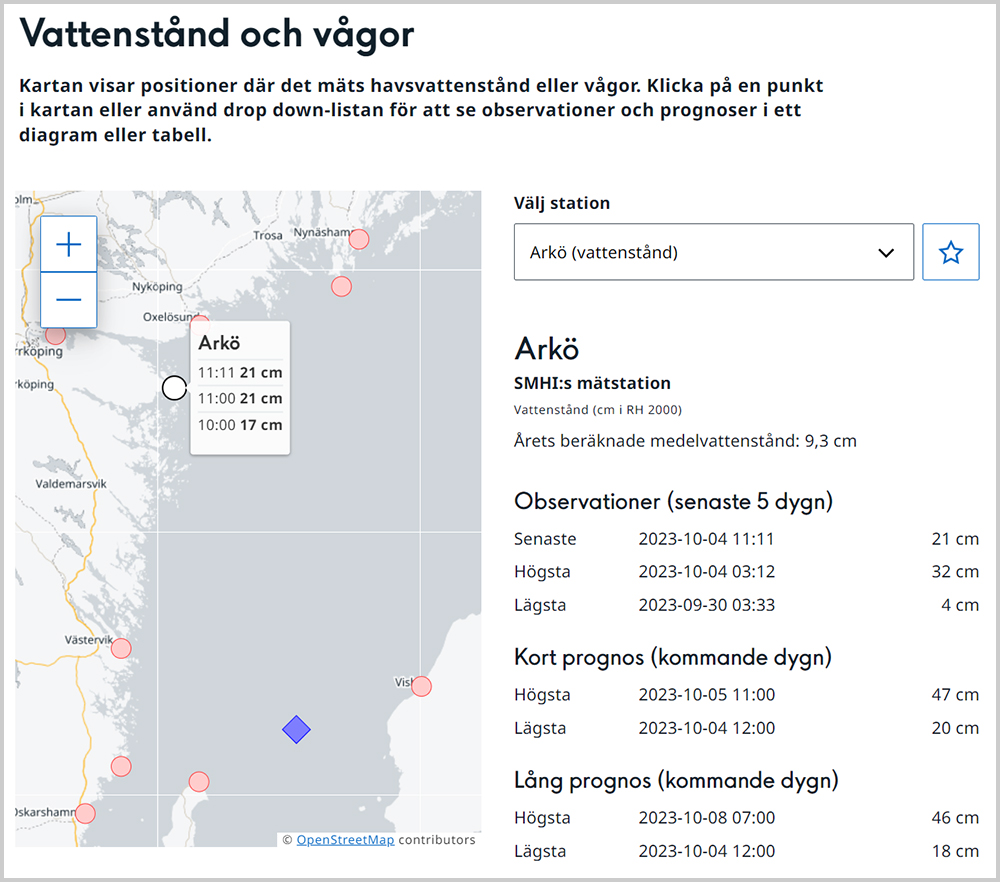The height and width of the screenshot is (882, 1000).
Task: Zoom out on the map
Action: click(x=68, y=300)
